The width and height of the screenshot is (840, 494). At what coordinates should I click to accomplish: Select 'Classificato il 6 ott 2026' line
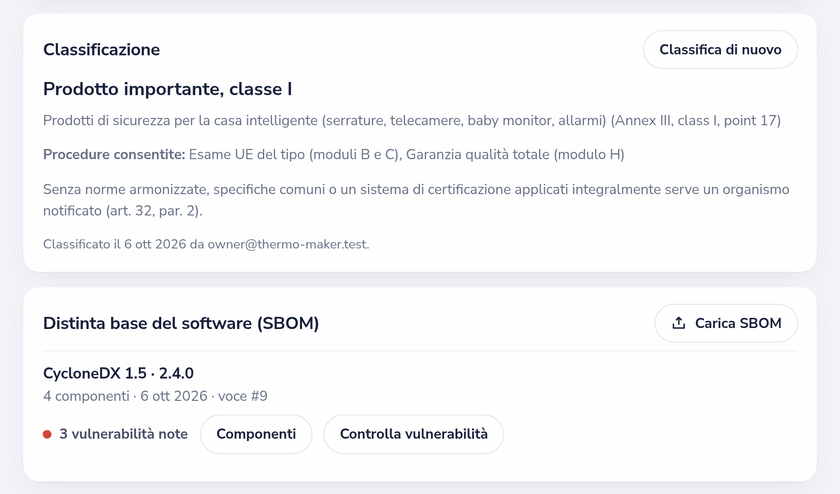coord(206,244)
